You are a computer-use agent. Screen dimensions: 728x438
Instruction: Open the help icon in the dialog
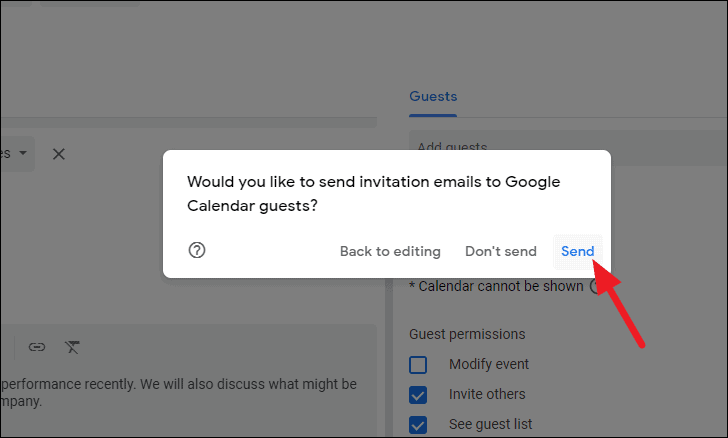click(x=197, y=251)
